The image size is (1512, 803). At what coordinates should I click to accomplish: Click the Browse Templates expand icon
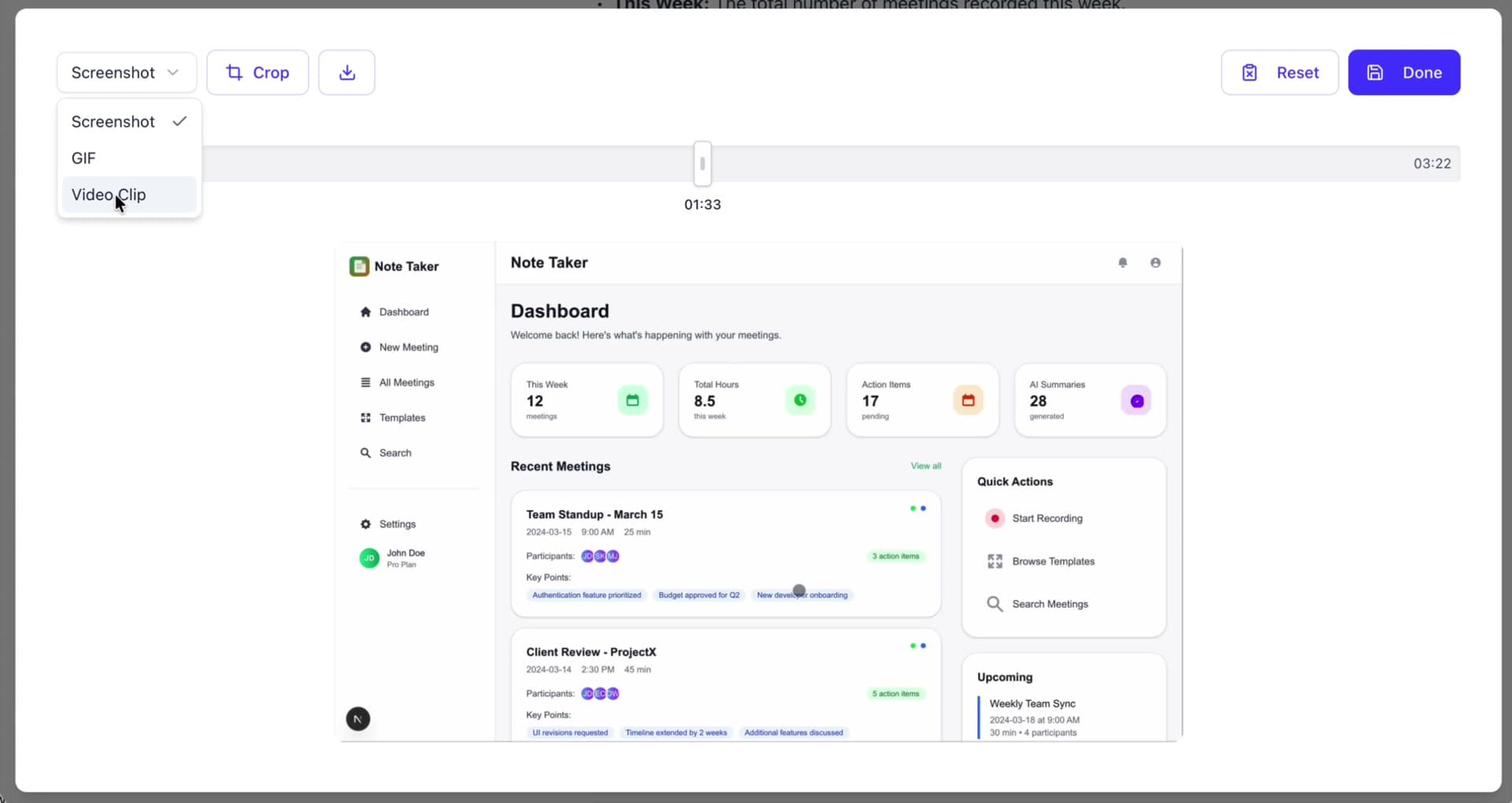[x=995, y=561]
